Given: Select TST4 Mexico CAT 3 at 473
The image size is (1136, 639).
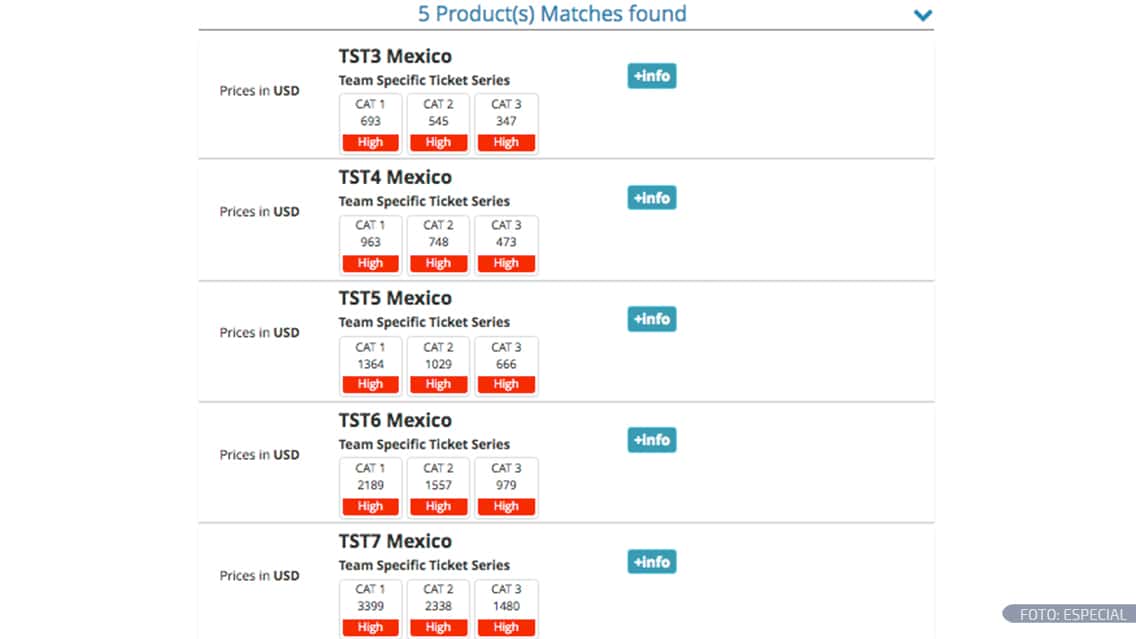Looking at the screenshot, I should pyautogui.click(x=506, y=245).
